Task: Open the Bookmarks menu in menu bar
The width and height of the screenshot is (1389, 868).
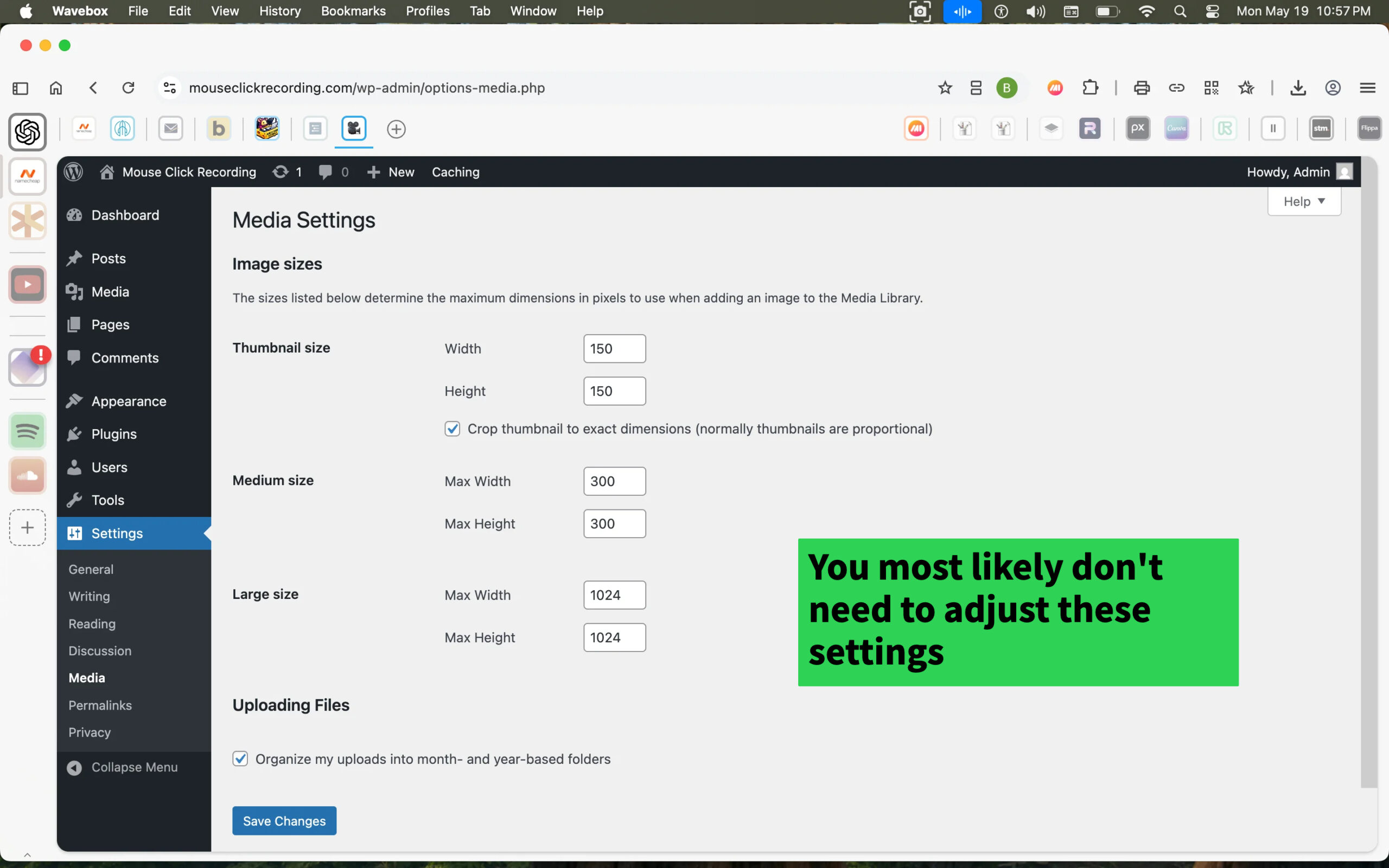Action: (x=353, y=11)
